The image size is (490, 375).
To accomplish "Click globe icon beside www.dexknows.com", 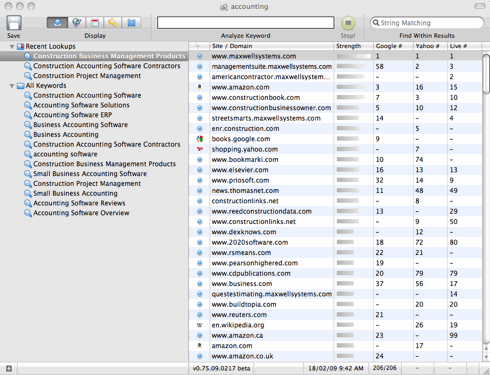I will (199, 232).
